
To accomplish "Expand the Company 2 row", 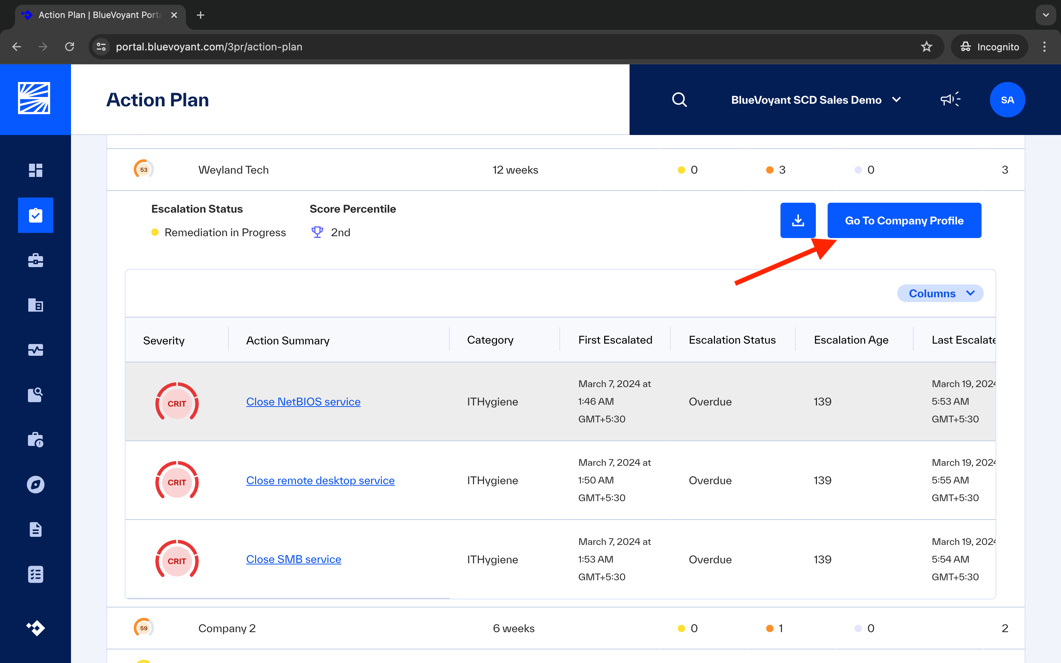I will point(566,628).
